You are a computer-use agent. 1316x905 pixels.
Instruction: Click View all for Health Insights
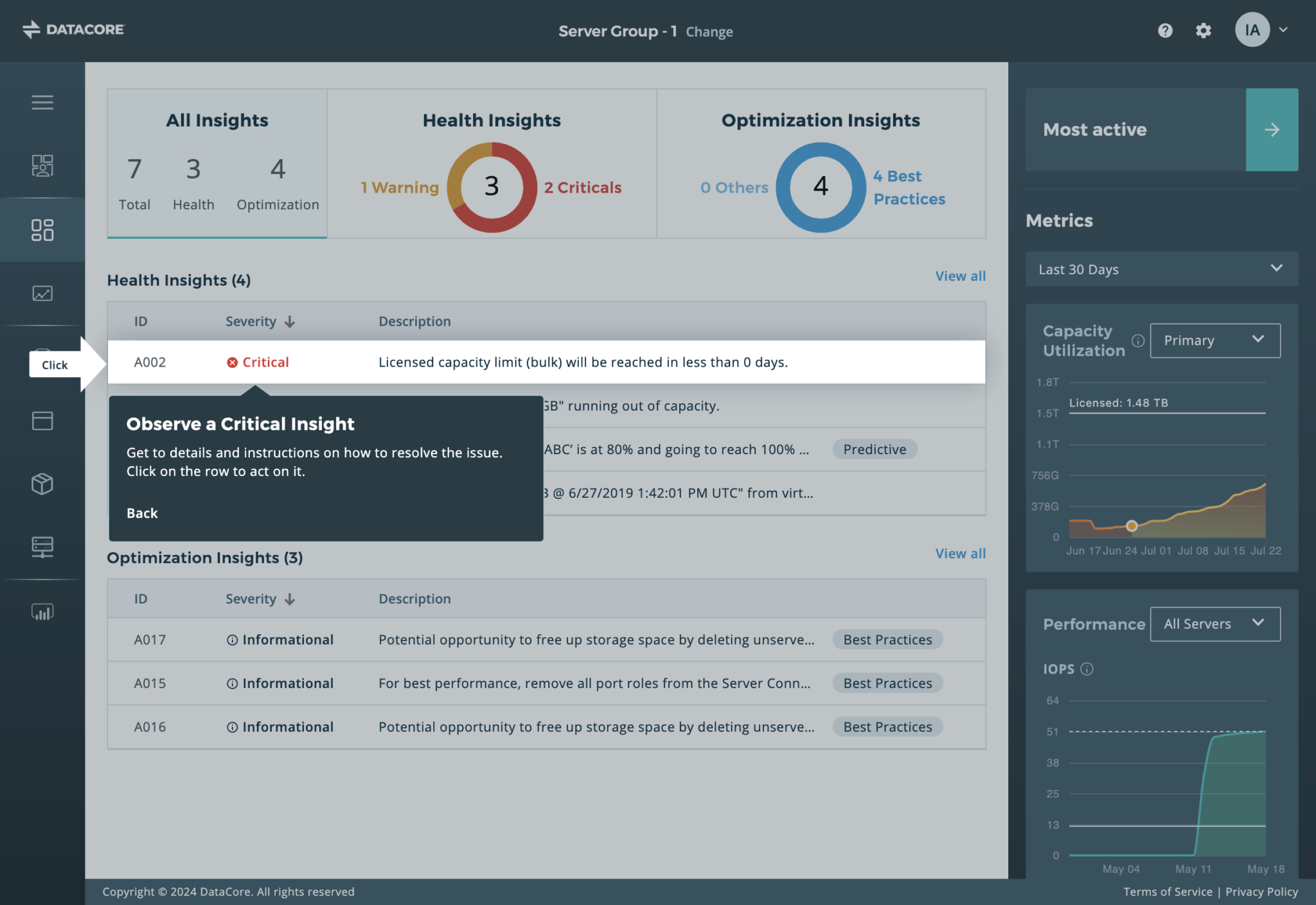pos(960,276)
